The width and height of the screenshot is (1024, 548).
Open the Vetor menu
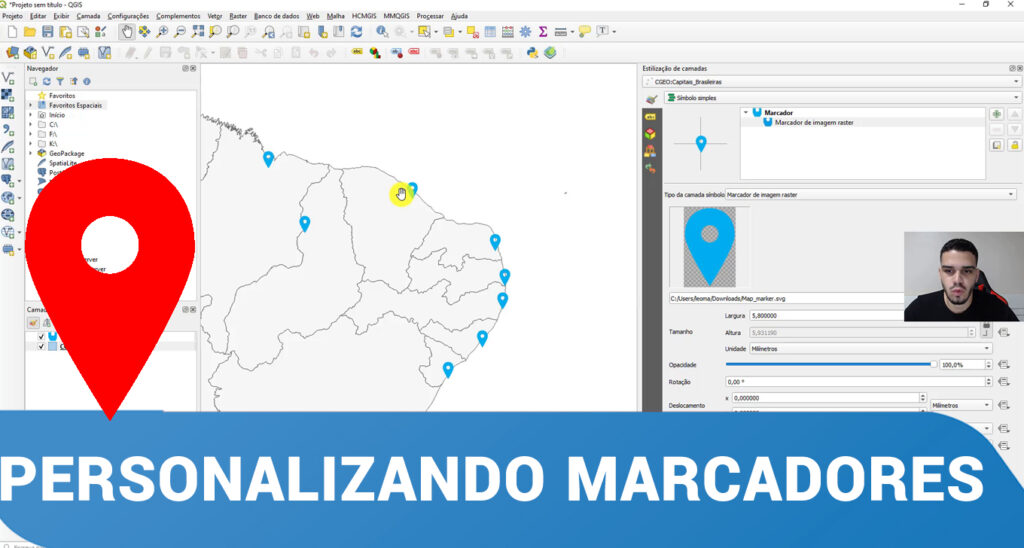[215, 16]
